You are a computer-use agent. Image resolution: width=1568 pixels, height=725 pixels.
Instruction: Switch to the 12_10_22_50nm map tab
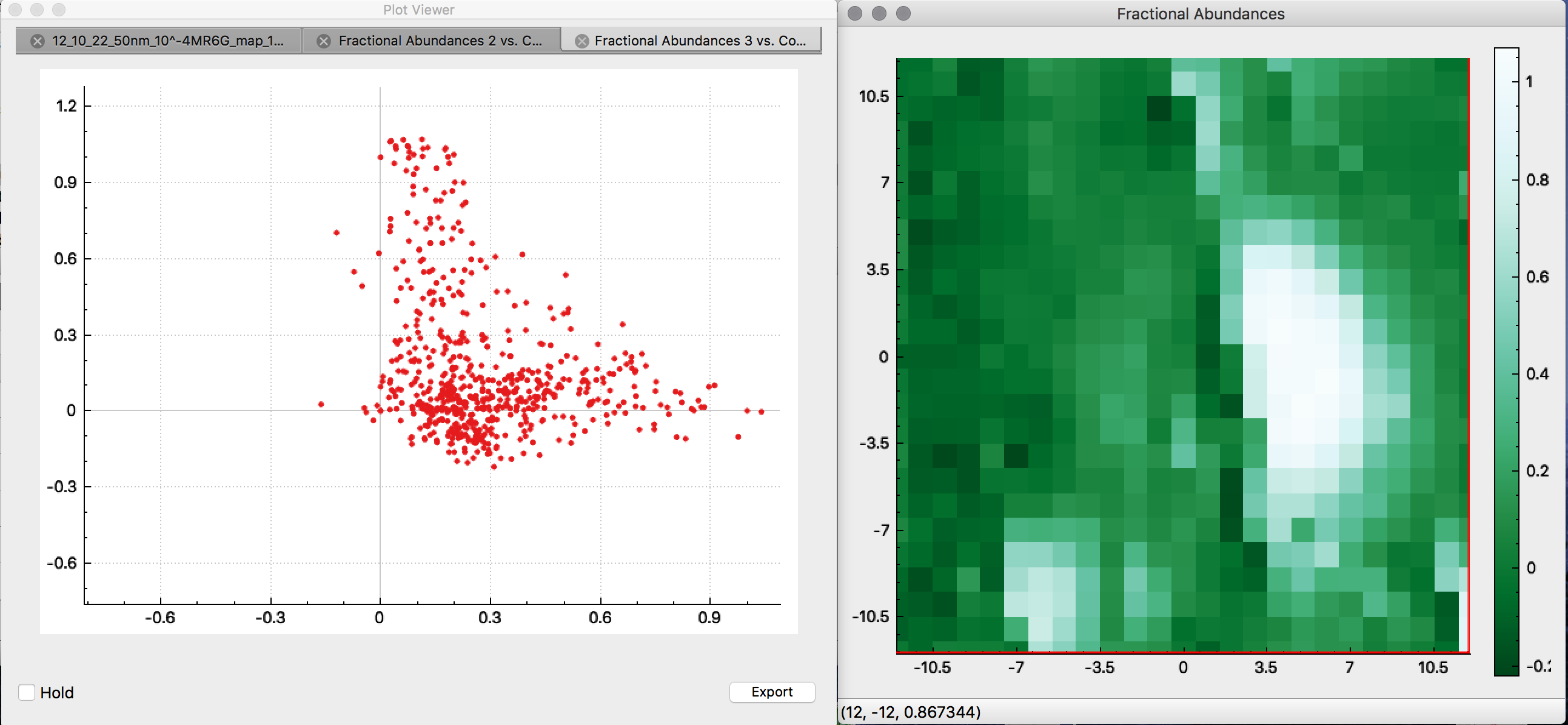click(167, 41)
